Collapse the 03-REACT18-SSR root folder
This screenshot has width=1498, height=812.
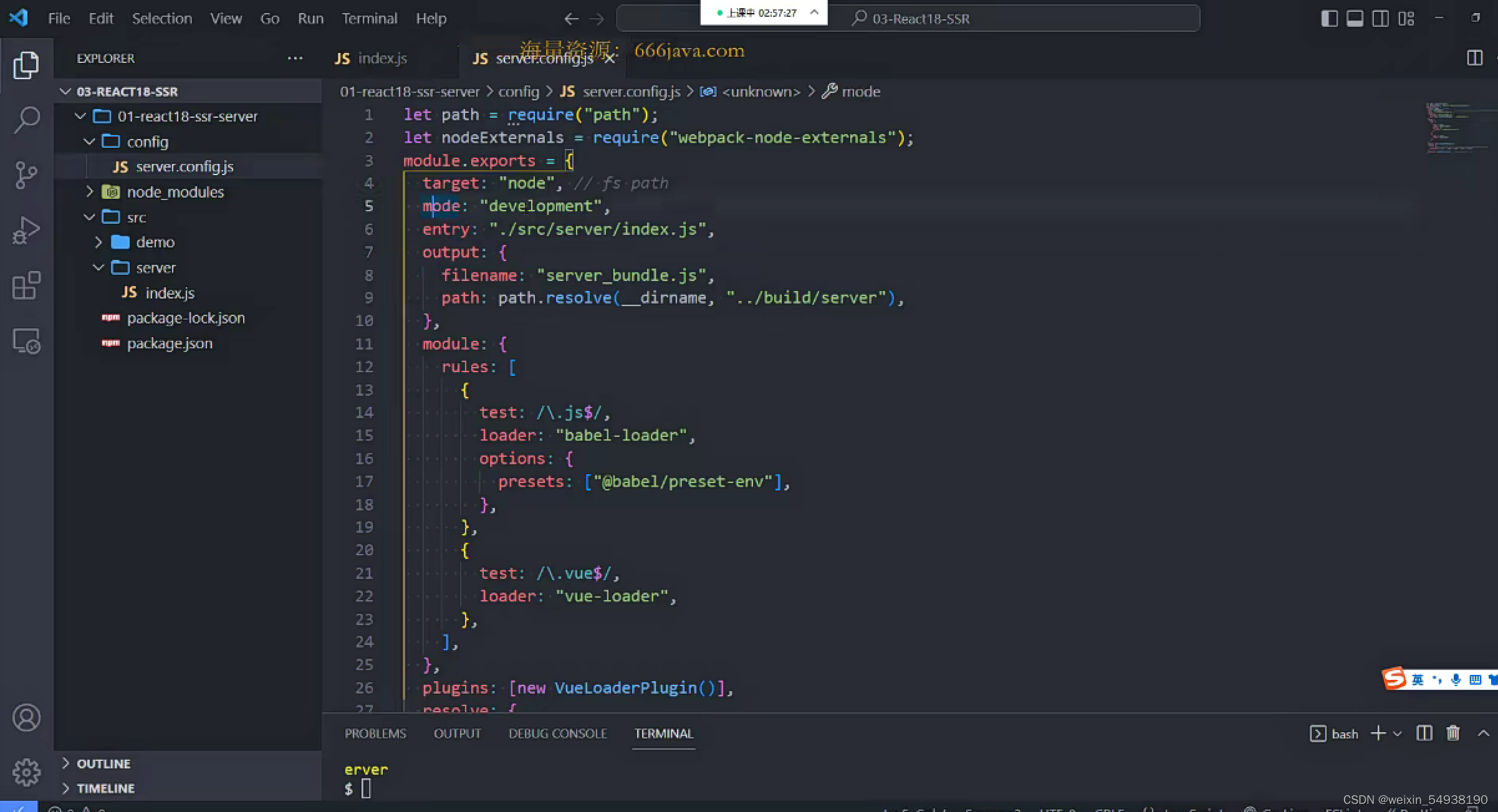click(x=65, y=92)
